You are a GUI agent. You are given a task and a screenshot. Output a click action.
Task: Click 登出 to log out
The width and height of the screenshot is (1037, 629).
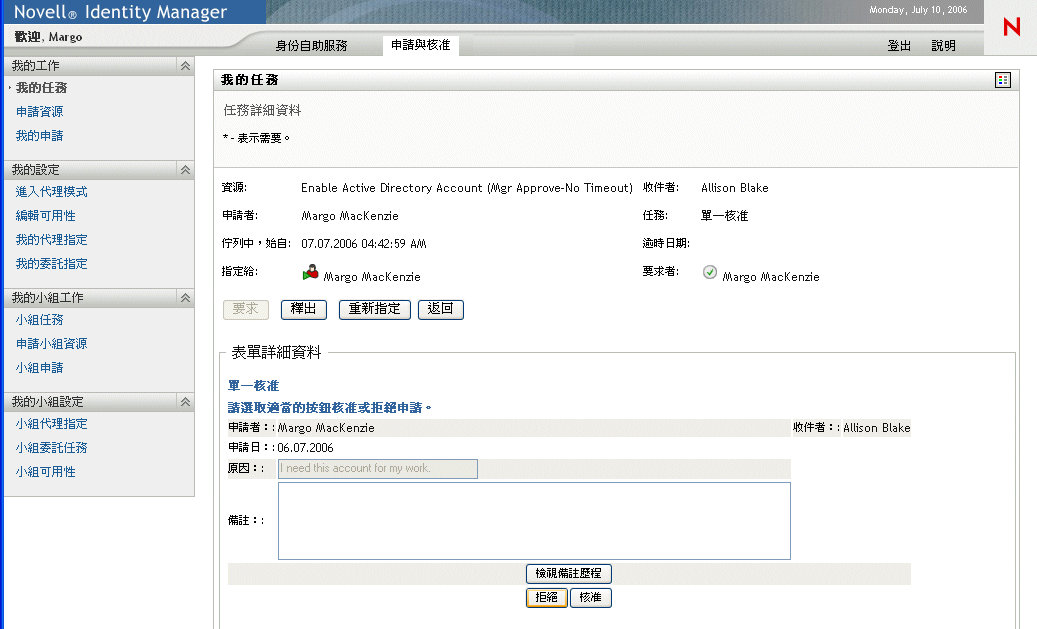tap(899, 46)
